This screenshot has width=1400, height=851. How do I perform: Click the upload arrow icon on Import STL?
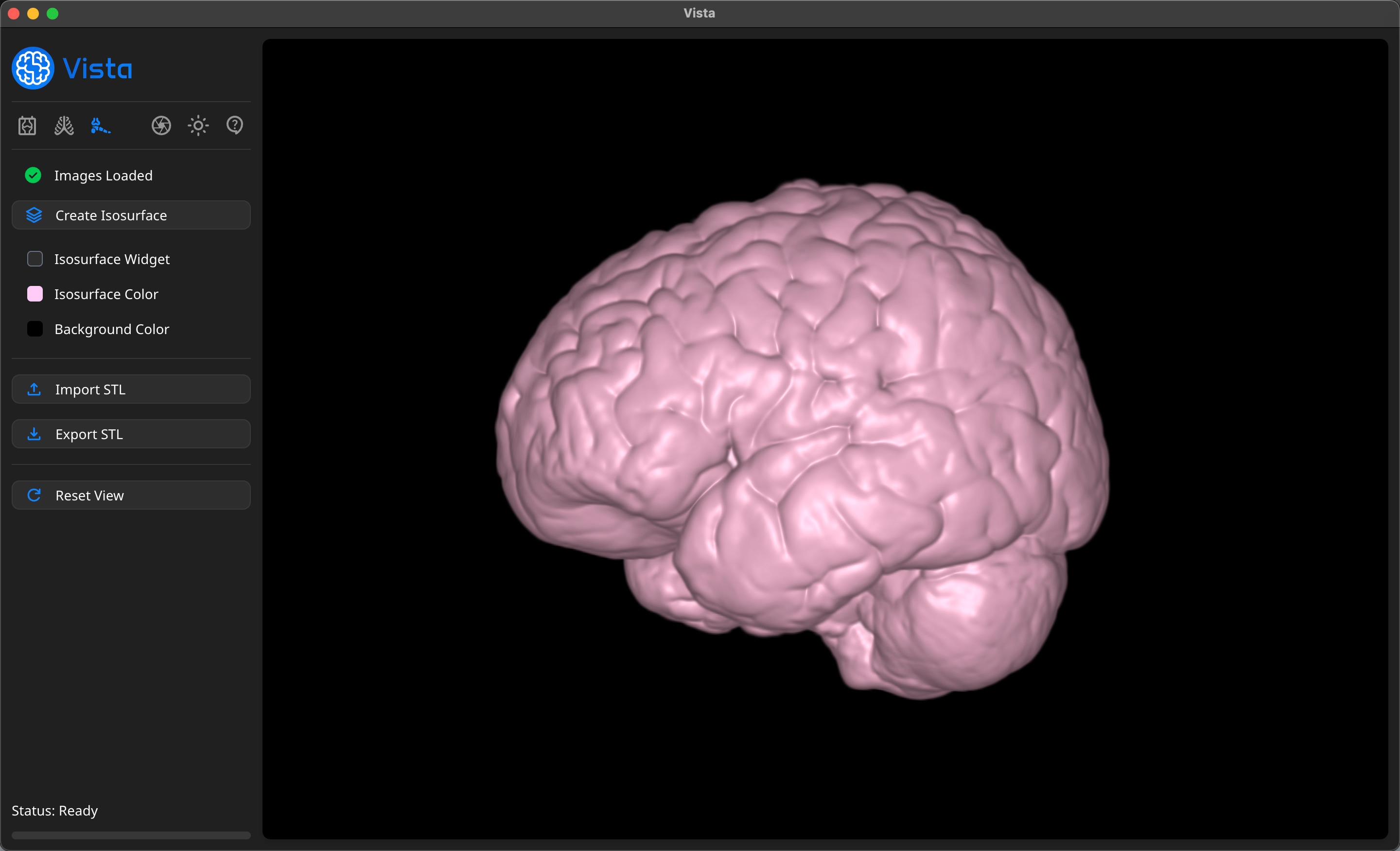coord(34,390)
